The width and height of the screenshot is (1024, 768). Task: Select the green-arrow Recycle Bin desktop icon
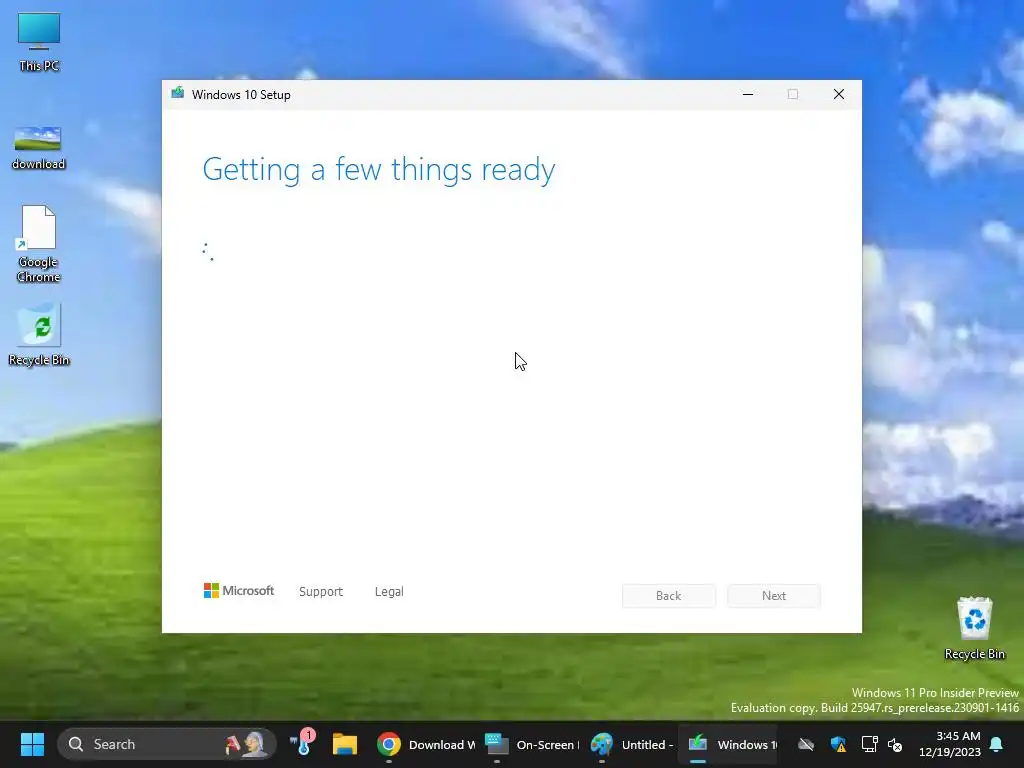[x=39, y=334]
